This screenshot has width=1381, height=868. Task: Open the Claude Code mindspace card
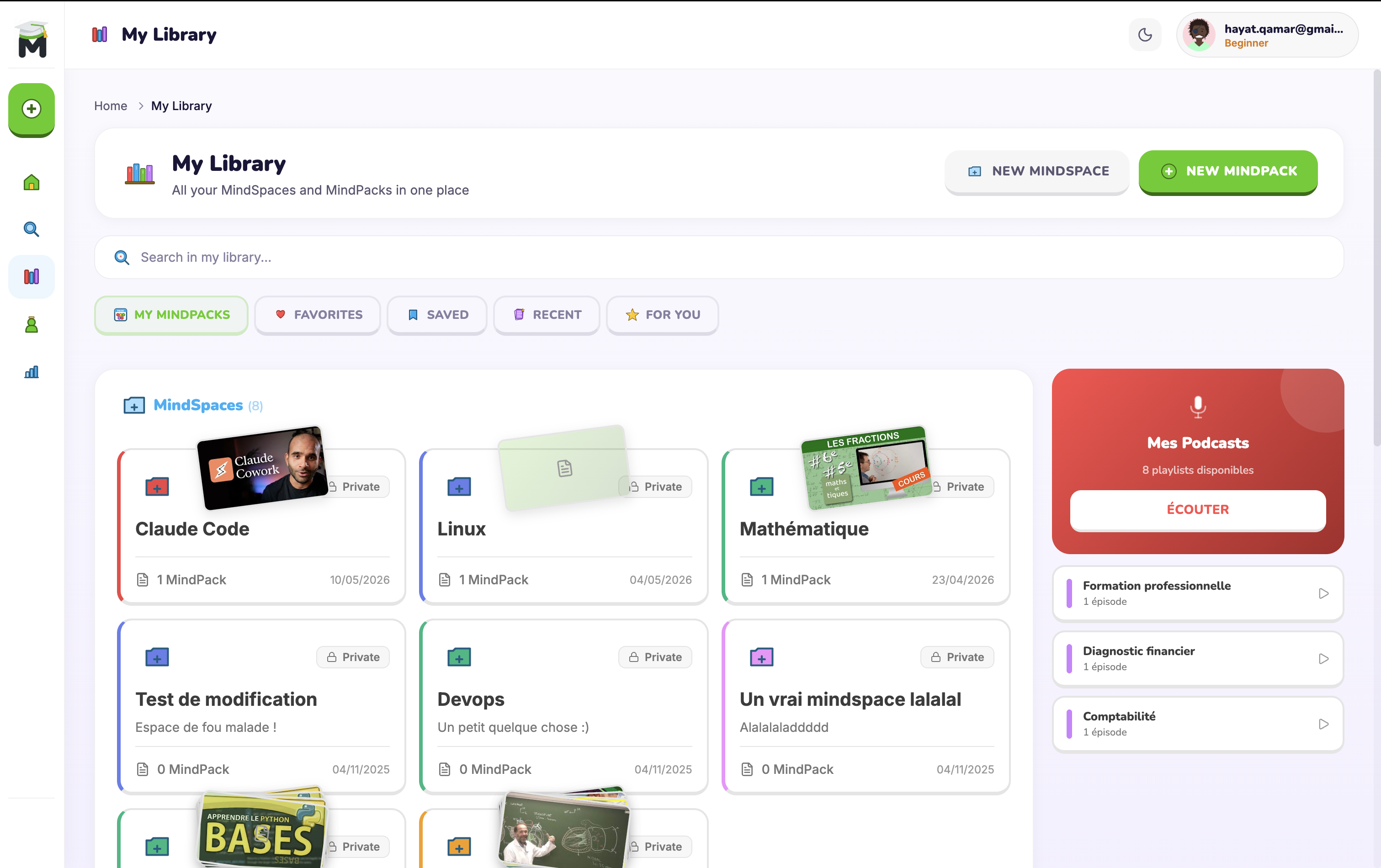point(261,526)
